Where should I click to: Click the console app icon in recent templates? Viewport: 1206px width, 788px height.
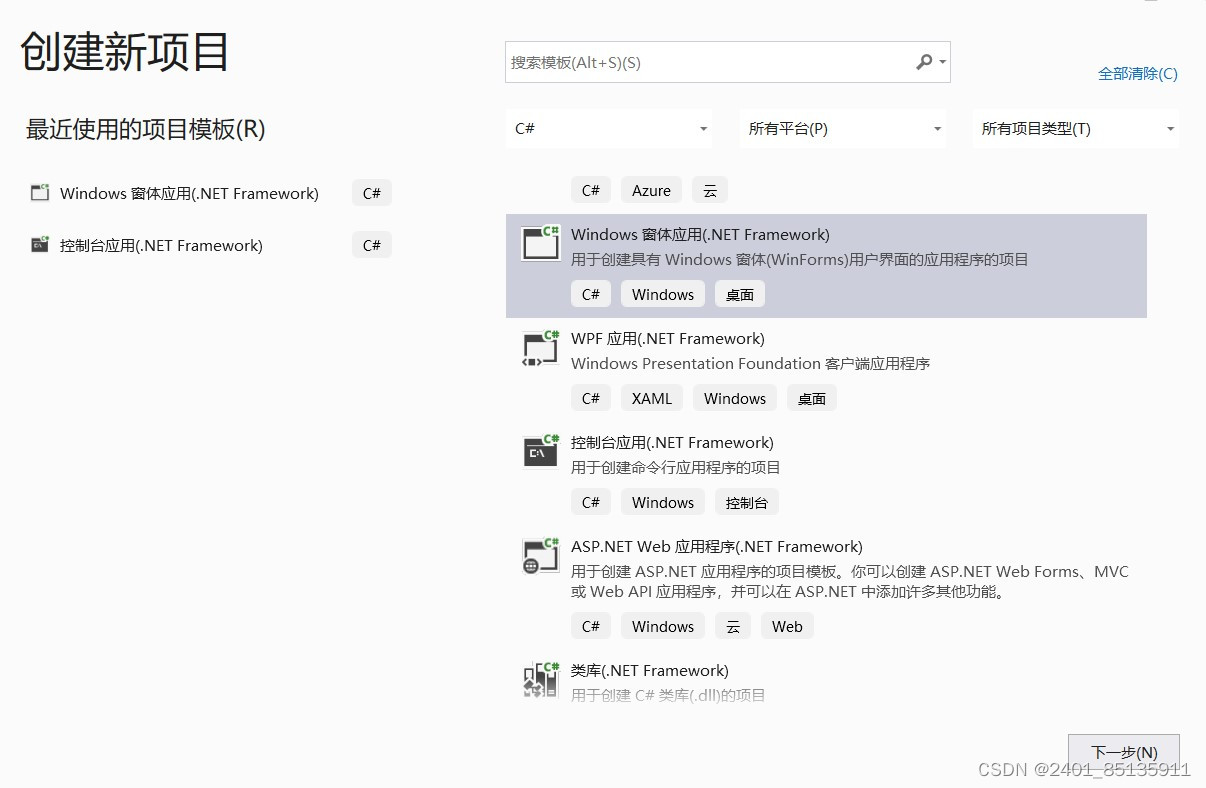tap(40, 245)
